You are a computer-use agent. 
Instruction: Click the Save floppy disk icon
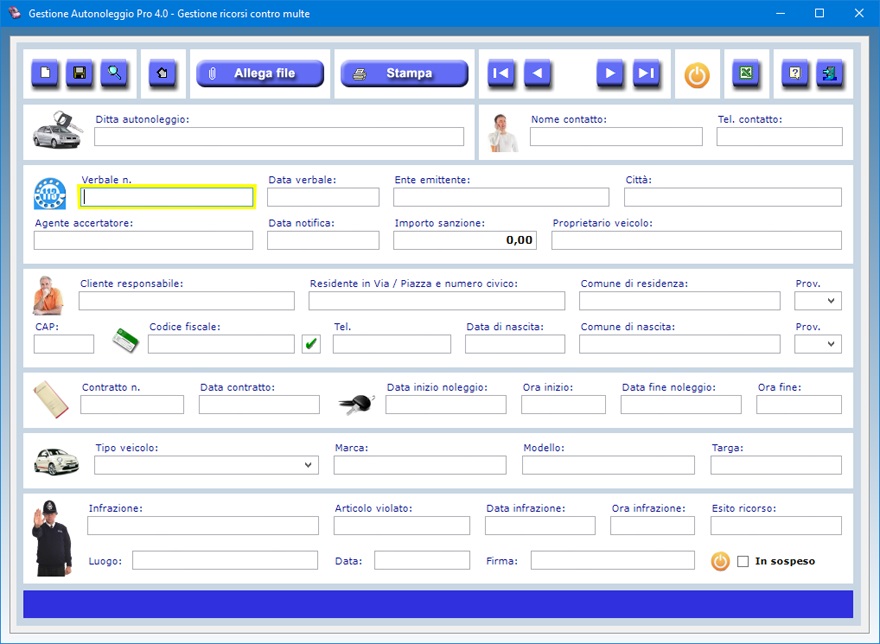[x=80, y=73]
